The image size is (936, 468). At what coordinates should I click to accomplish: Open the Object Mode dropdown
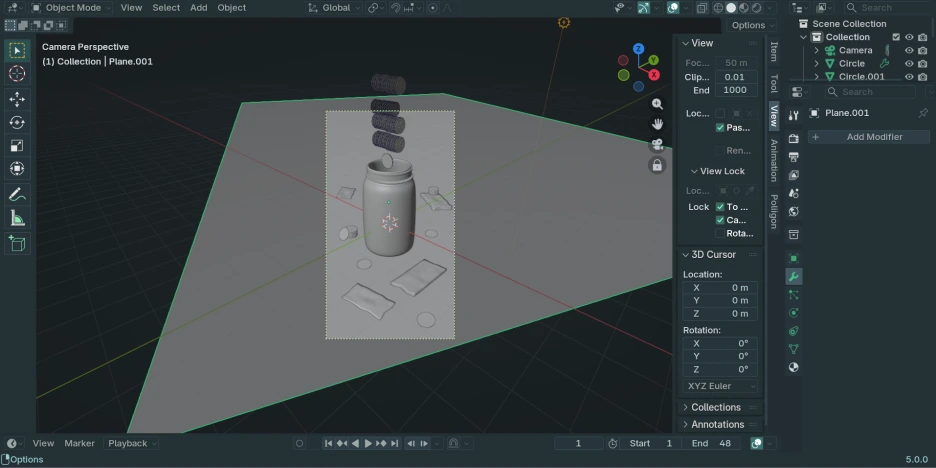(x=72, y=8)
